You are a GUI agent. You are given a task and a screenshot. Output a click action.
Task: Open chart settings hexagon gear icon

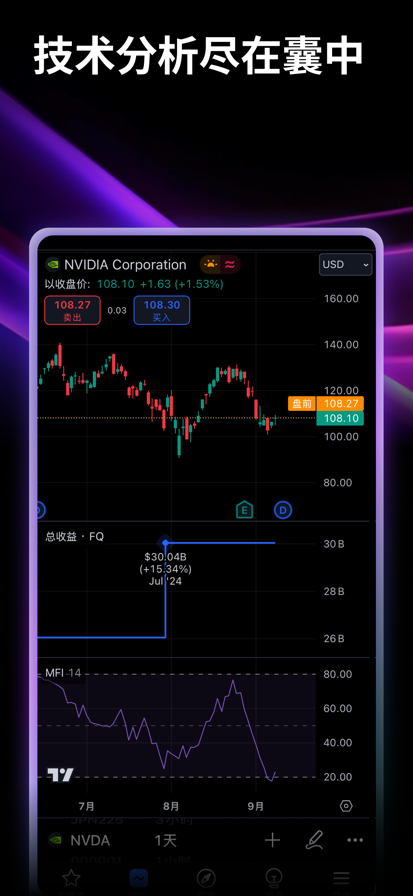pyautogui.click(x=346, y=806)
